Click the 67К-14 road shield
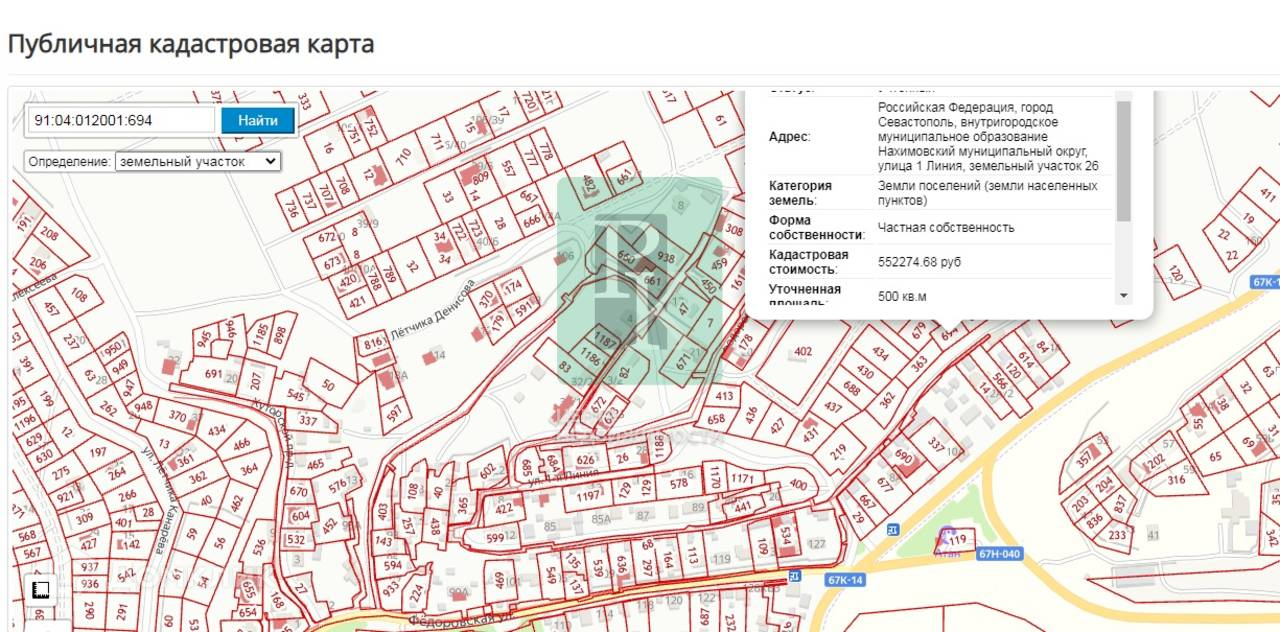The width and height of the screenshot is (1280, 632). (845, 579)
